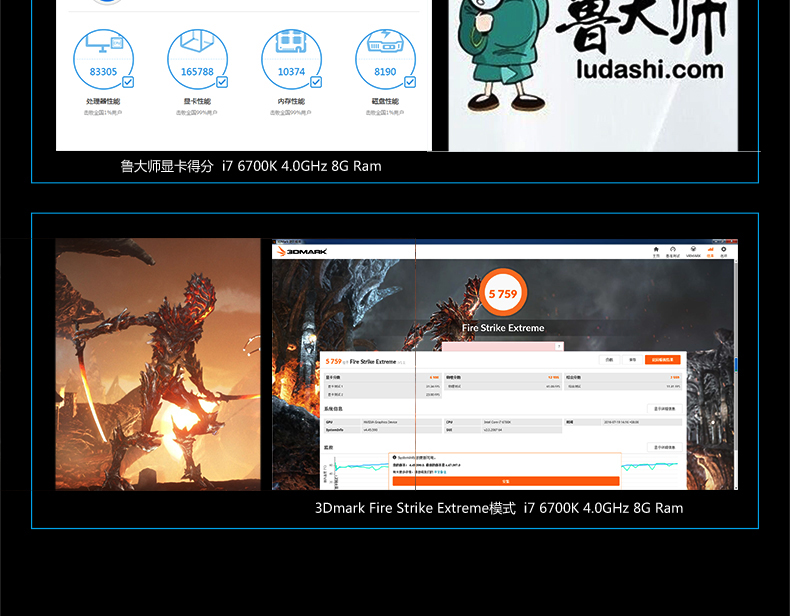
Task: Click the Fire Strike demon artwork on the left
Action: pyautogui.click(x=158, y=364)
